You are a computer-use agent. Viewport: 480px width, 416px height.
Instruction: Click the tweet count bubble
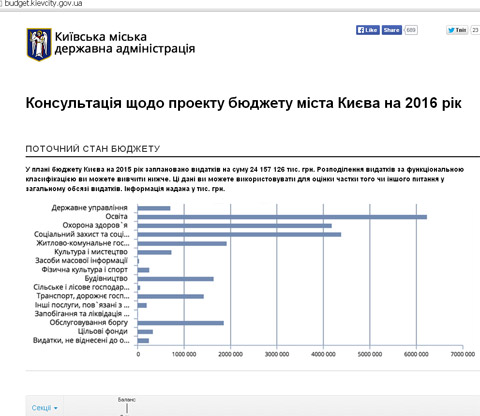475,30
